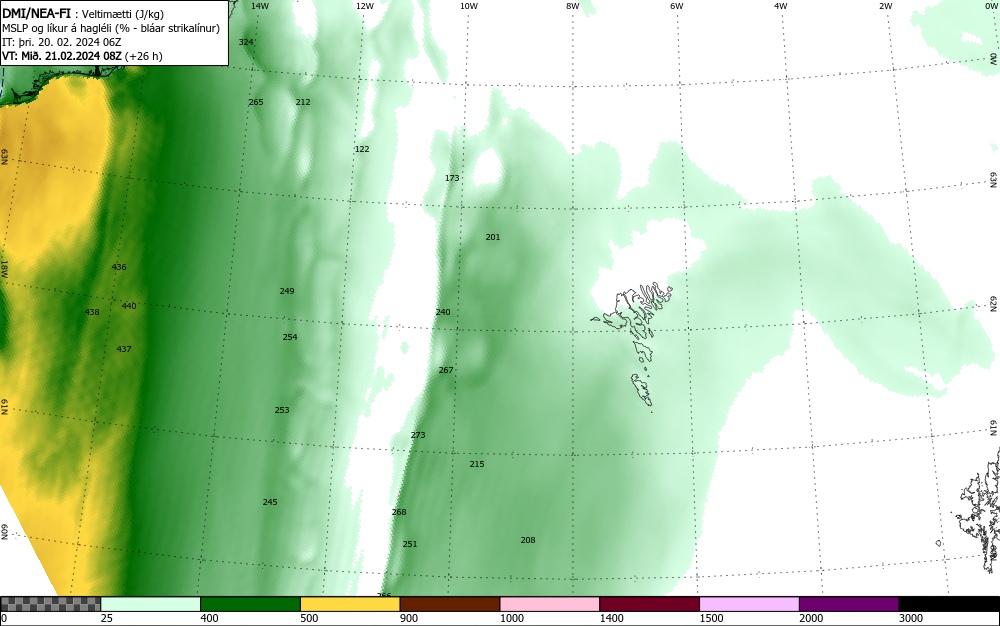Pick the dark green 400–500 legend swatch

250,604
